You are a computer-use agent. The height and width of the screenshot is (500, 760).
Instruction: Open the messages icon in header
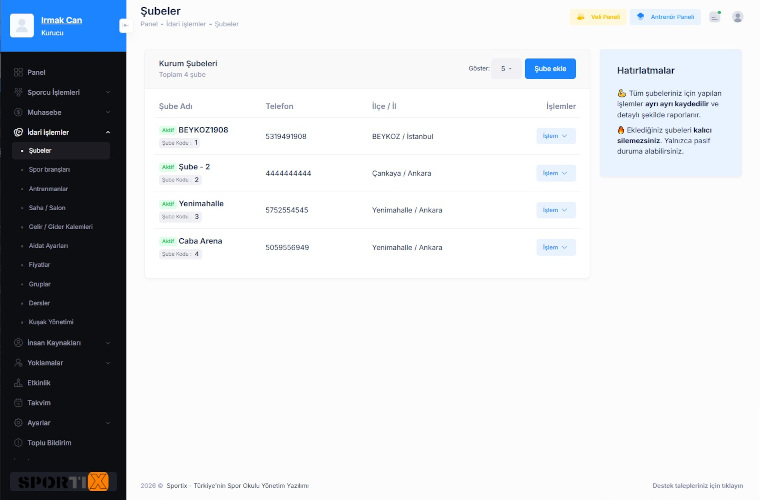coord(715,17)
